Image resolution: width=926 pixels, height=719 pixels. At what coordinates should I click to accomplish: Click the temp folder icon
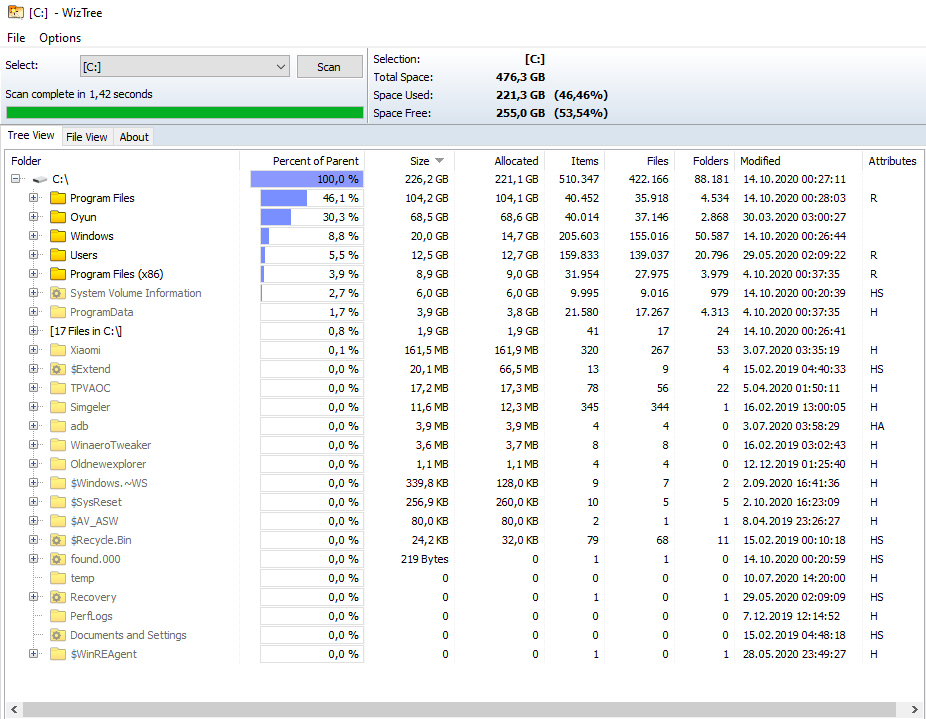(57, 578)
